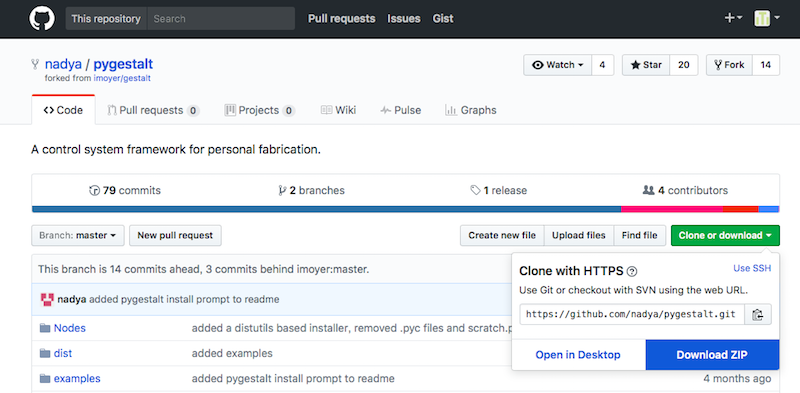Viewport: 800px width, 393px height.
Task: Open examples row commit message link
Action: coord(293,379)
